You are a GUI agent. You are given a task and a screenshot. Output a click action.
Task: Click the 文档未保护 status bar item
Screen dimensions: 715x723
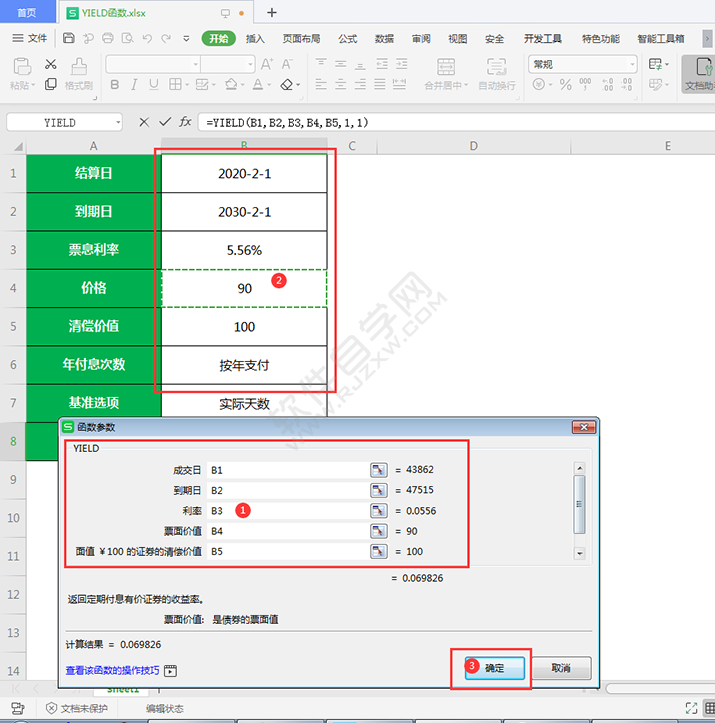[x=77, y=708]
